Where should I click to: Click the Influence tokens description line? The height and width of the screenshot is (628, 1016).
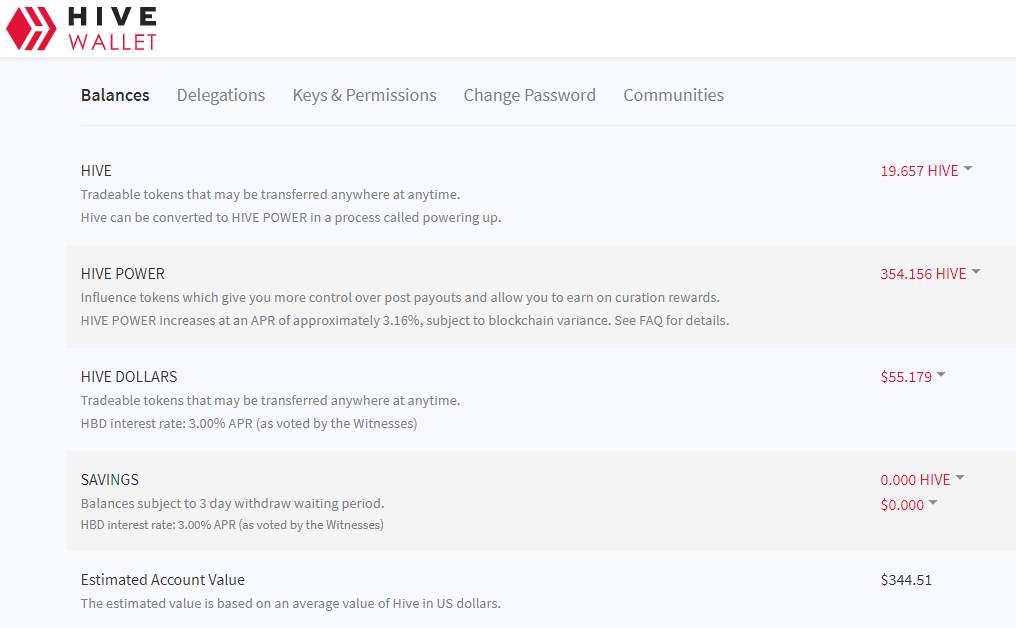click(400, 297)
